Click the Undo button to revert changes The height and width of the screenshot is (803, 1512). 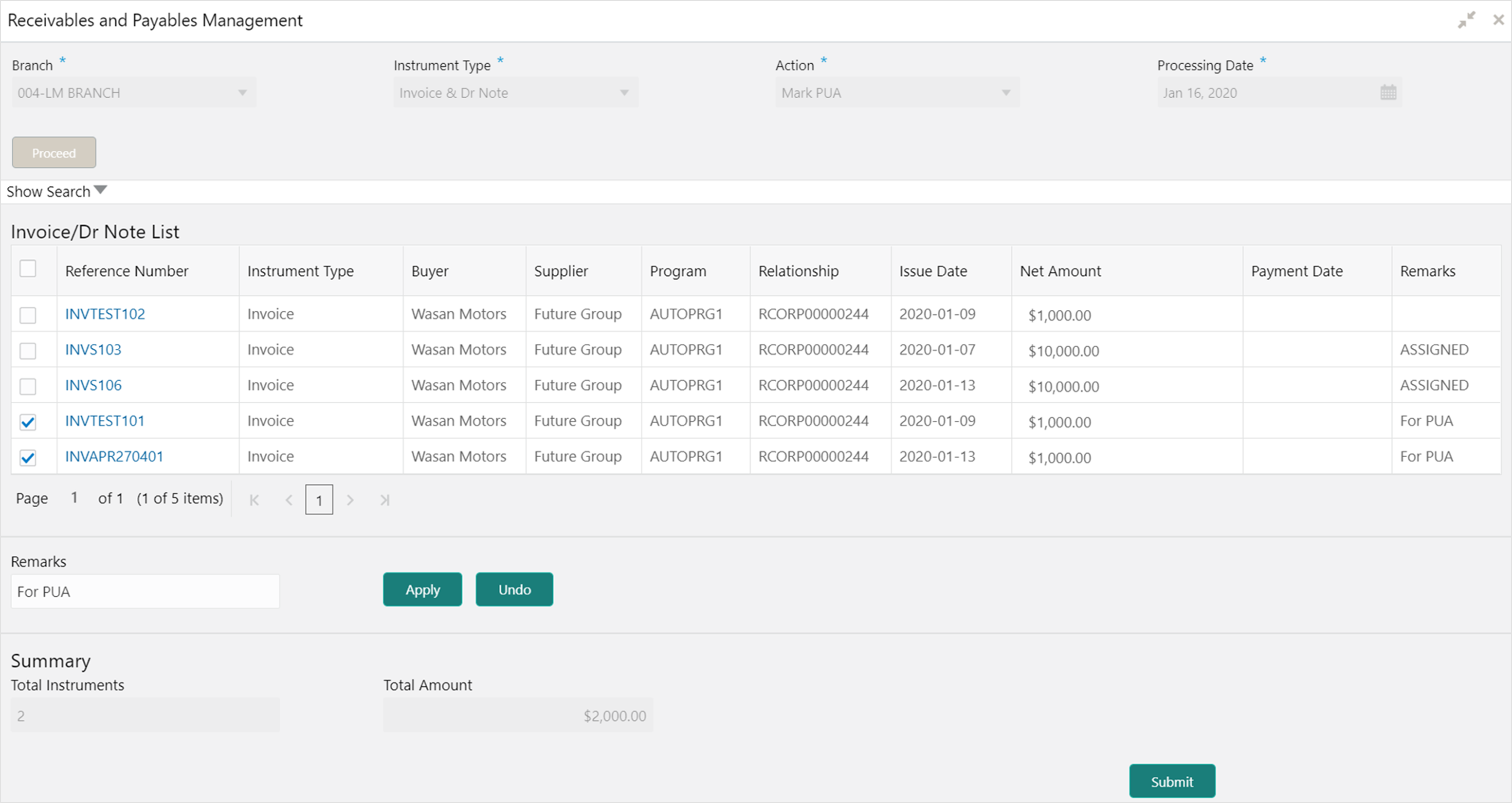515,589
